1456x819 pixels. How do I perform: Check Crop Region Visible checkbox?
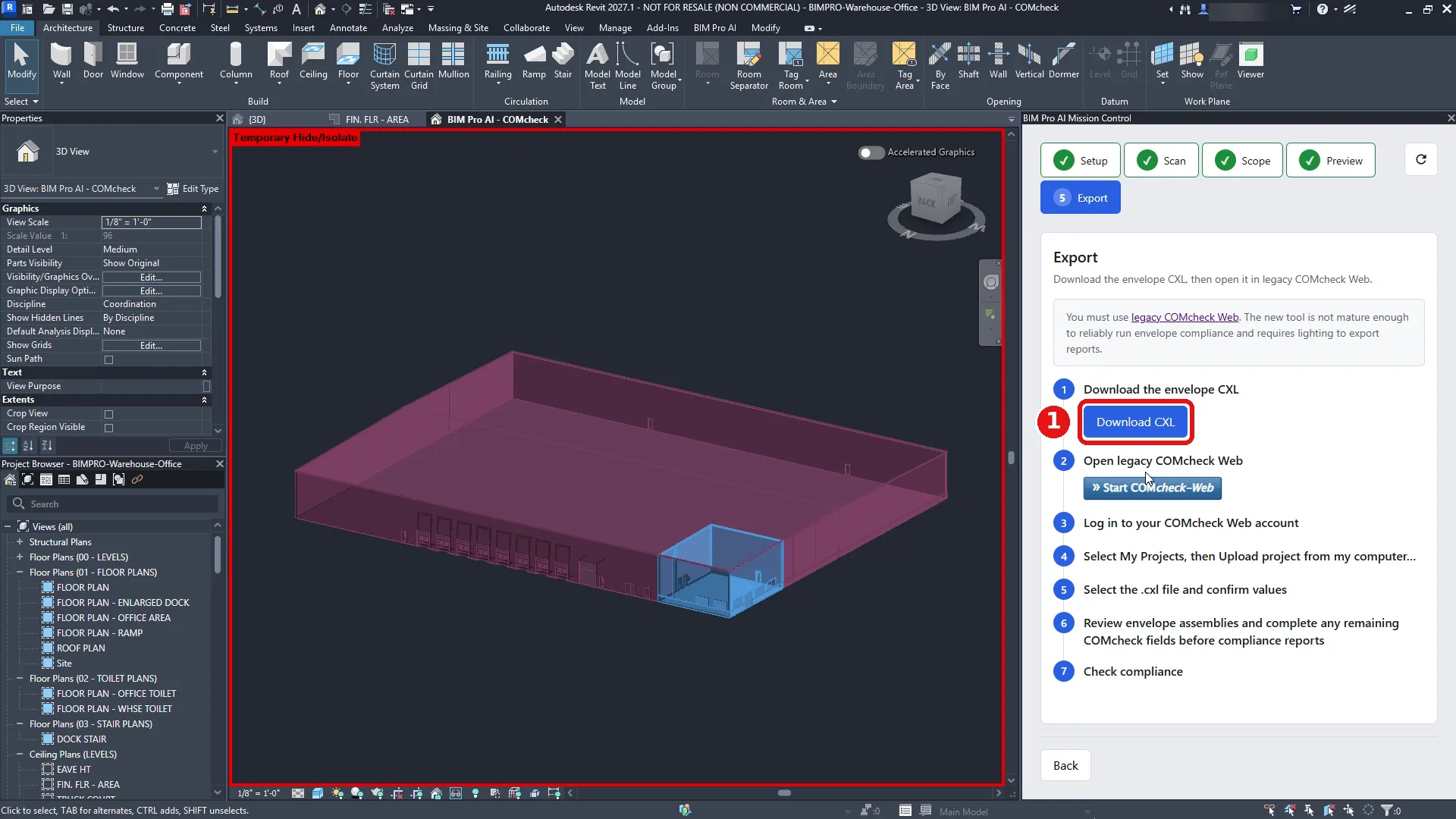coord(108,428)
